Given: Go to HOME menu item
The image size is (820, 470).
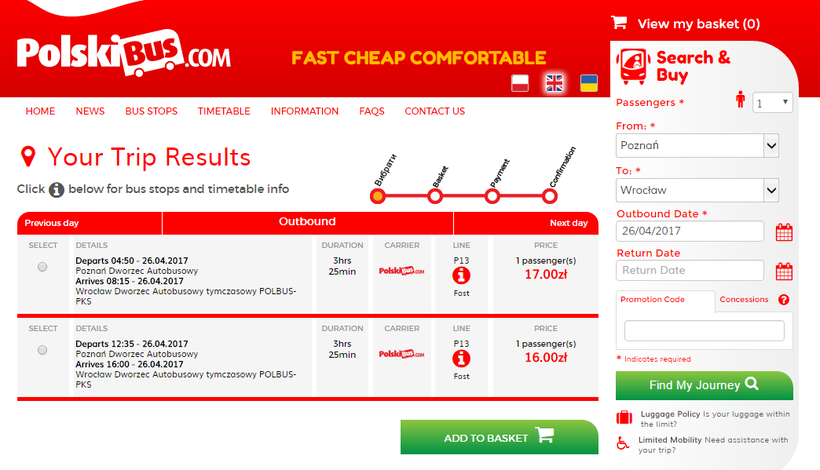Looking at the screenshot, I should pyautogui.click(x=40, y=111).
